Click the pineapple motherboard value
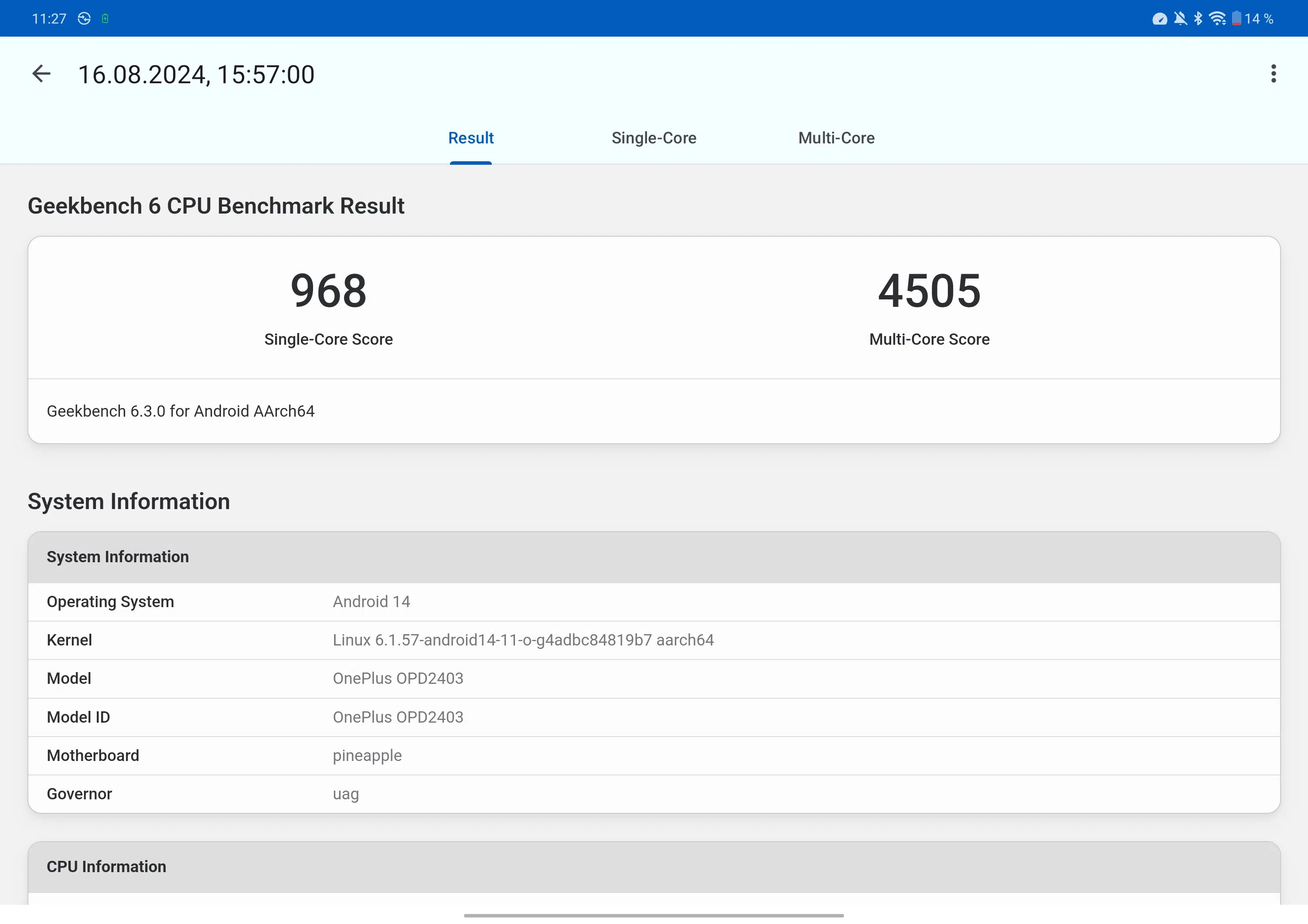 coord(367,756)
